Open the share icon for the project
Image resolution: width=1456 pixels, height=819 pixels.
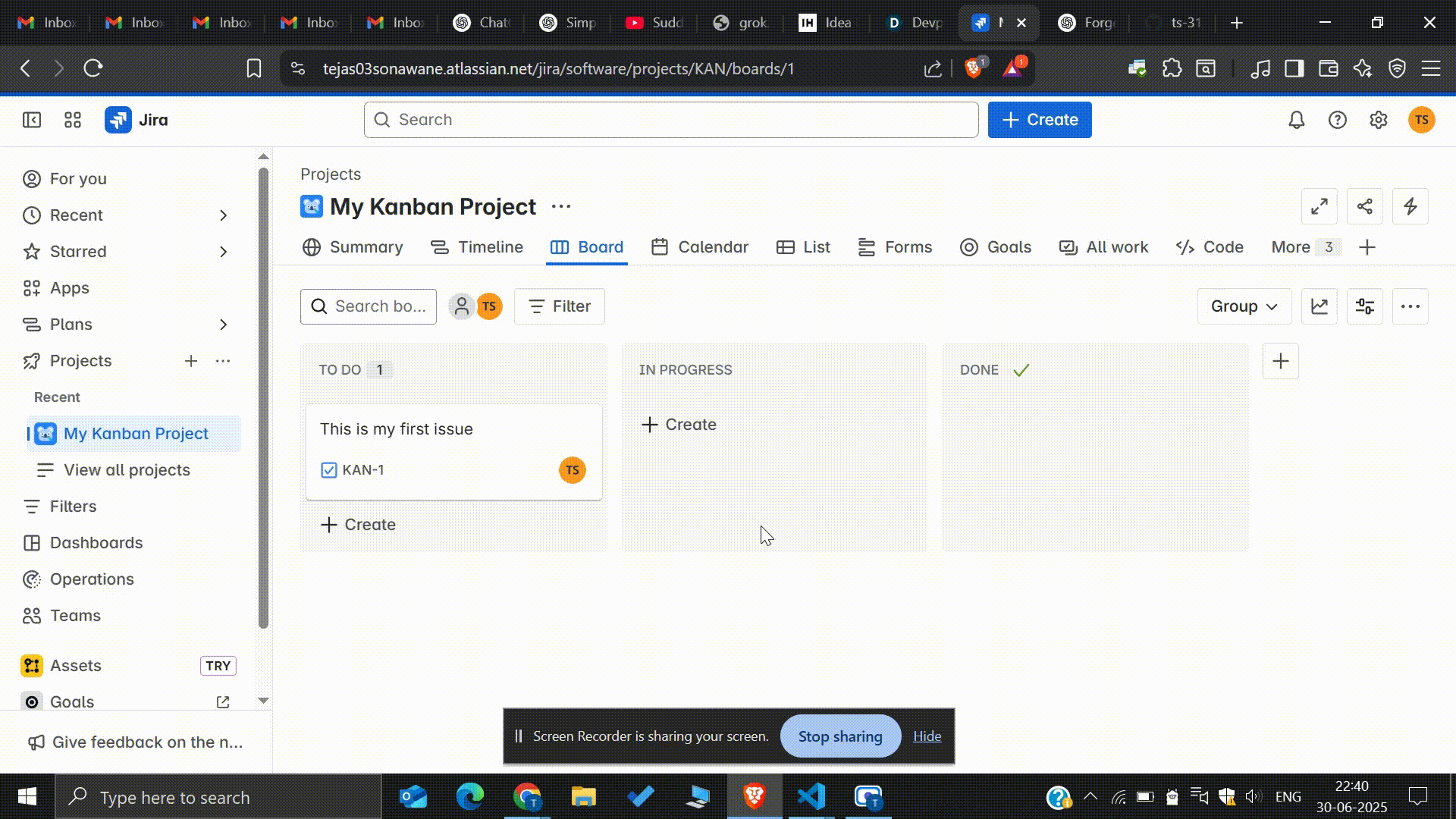[x=1365, y=206]
